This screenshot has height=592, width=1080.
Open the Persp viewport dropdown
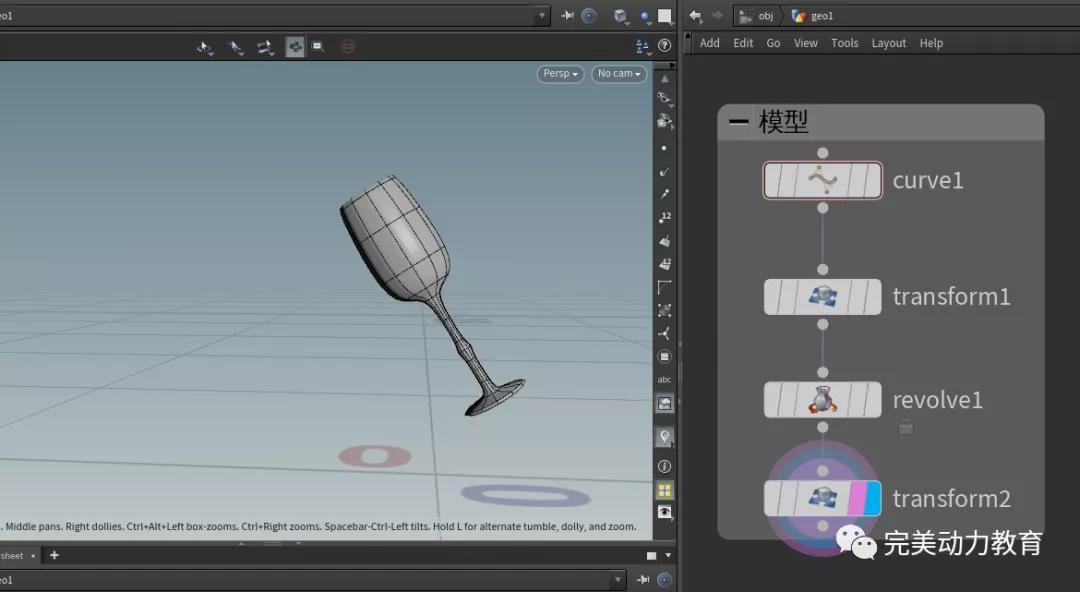point(560,74)
